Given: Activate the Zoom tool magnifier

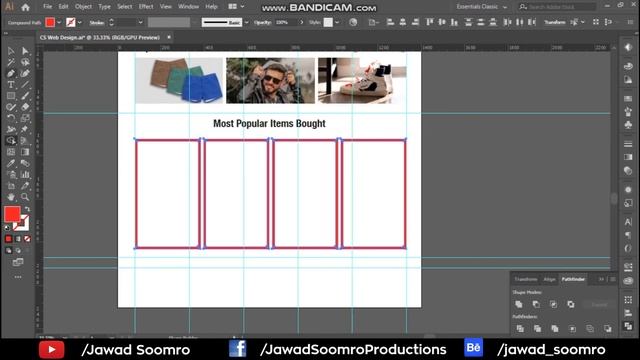Looking at the screenshot, I should click(25, 197).
